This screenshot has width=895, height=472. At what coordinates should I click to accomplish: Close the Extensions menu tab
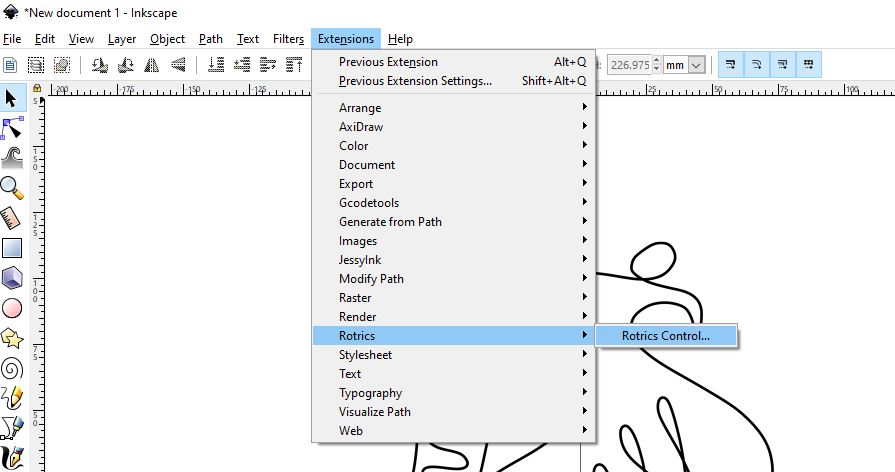click(346, 39)
